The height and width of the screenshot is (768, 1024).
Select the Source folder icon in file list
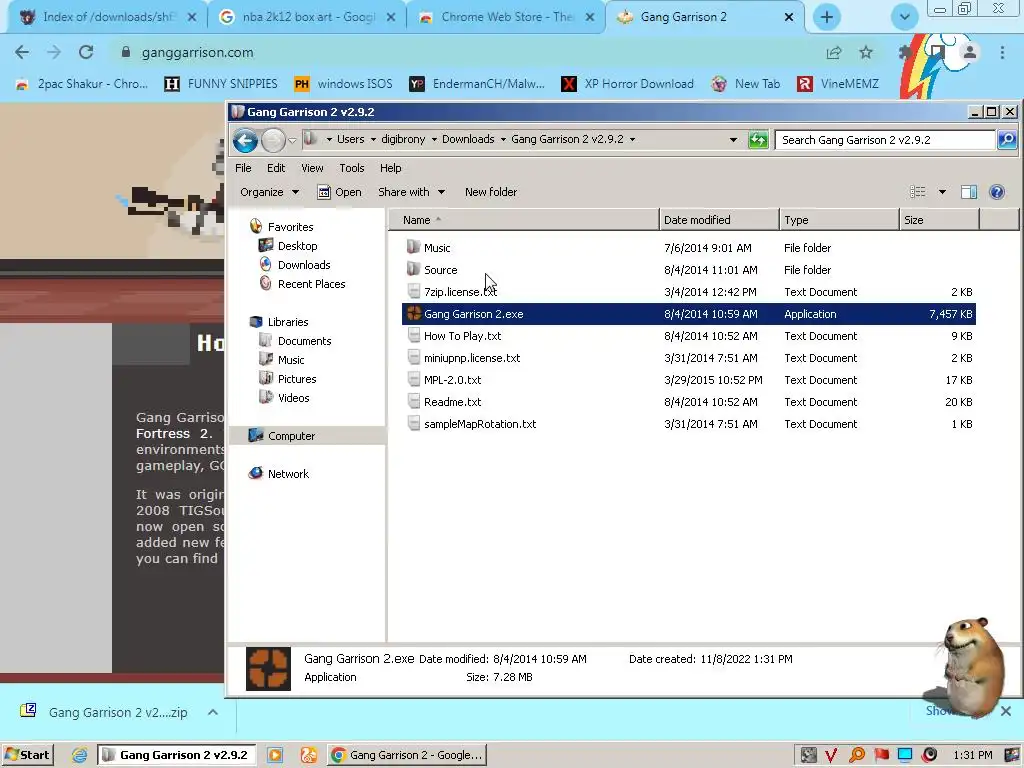coord(413,269)
